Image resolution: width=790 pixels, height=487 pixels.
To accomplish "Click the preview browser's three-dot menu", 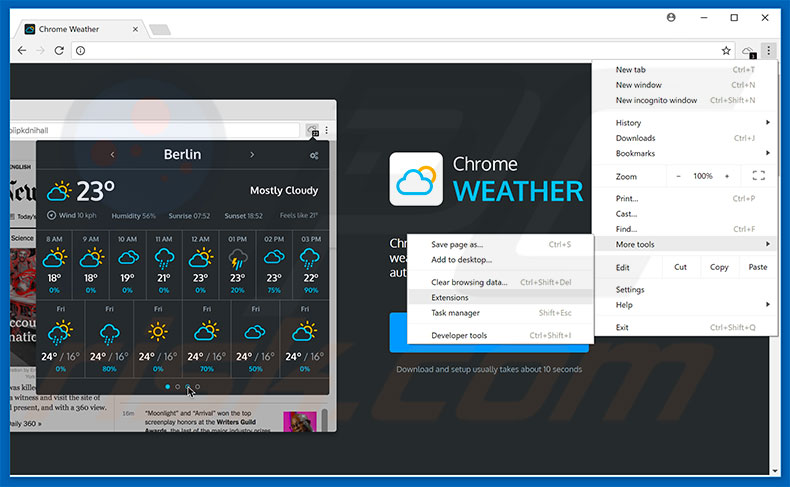I will pyautogui.click(x=326, y=130).
